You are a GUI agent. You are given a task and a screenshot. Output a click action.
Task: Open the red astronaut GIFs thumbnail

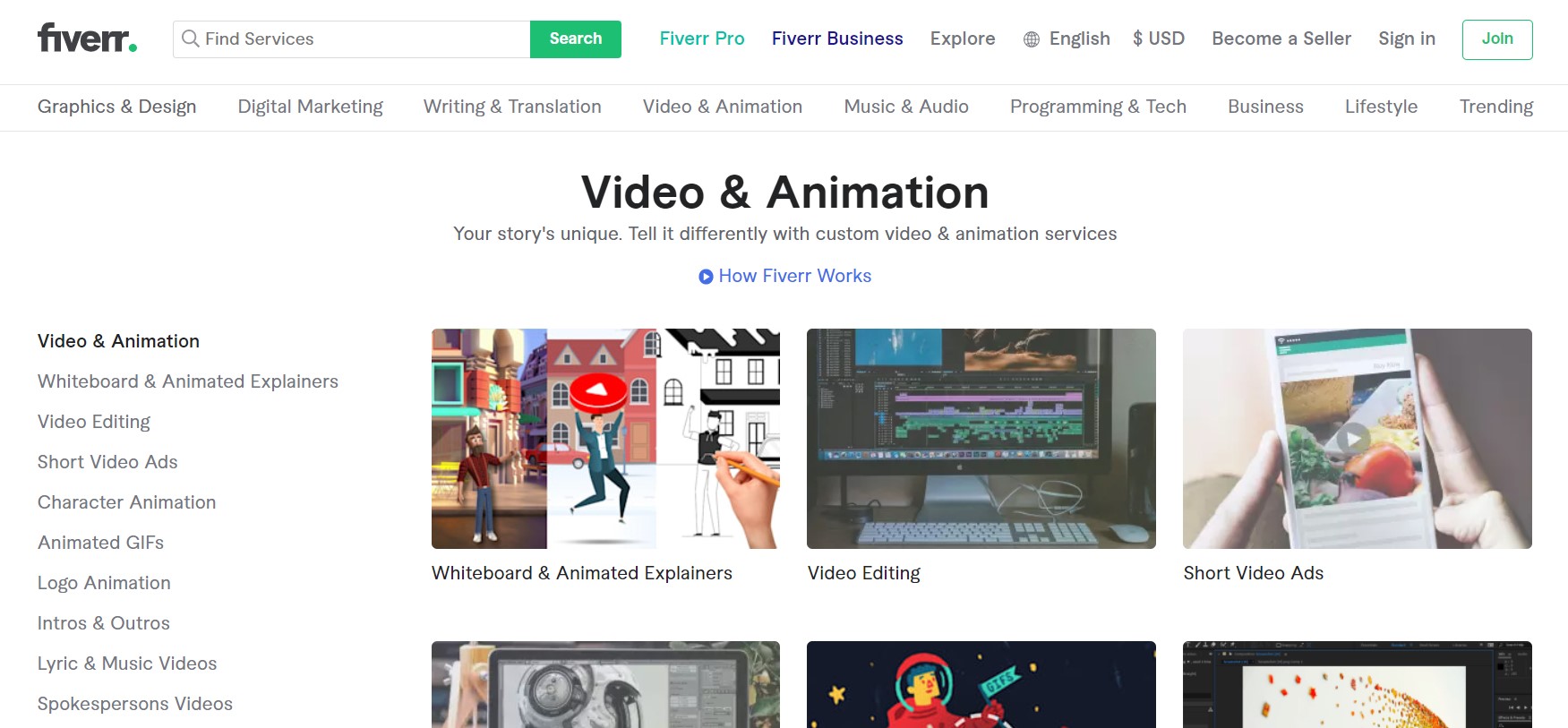click(x=981, y=685)
